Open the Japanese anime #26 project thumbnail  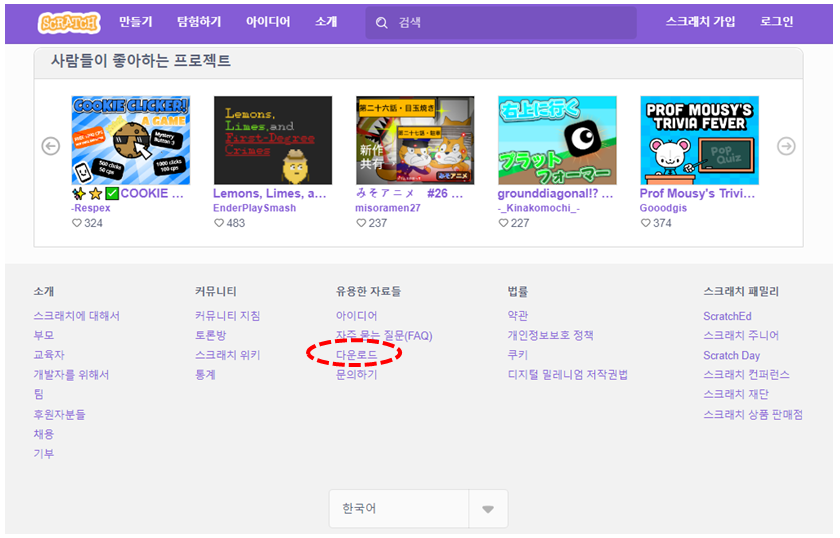[415, 140]
